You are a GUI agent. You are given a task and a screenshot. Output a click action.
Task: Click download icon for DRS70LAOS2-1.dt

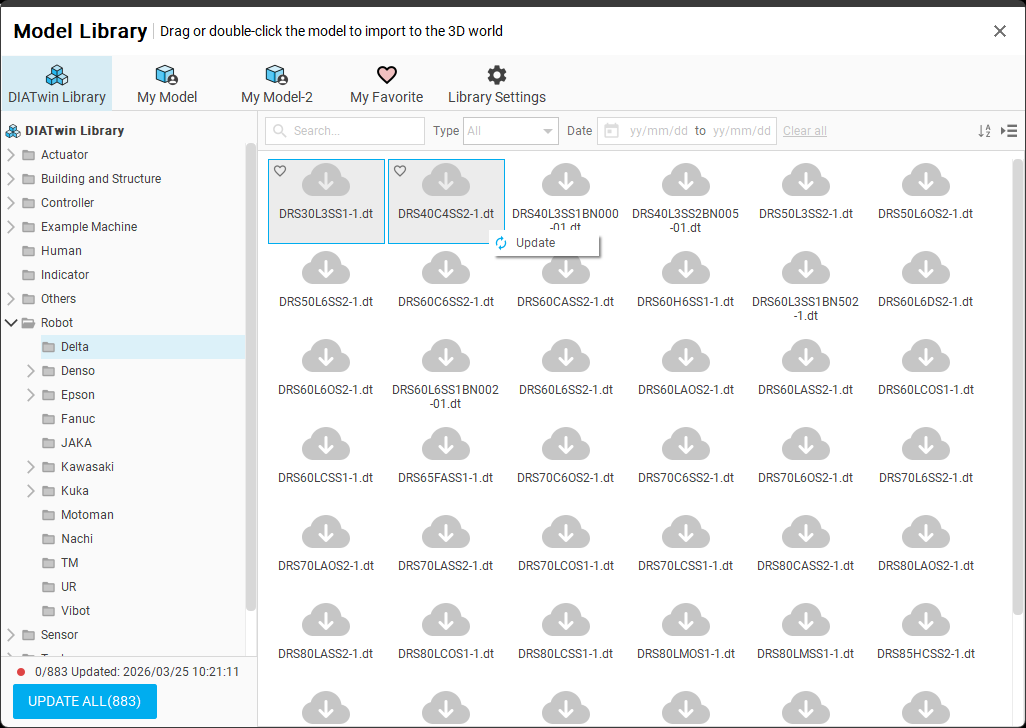tap(326, 532)
